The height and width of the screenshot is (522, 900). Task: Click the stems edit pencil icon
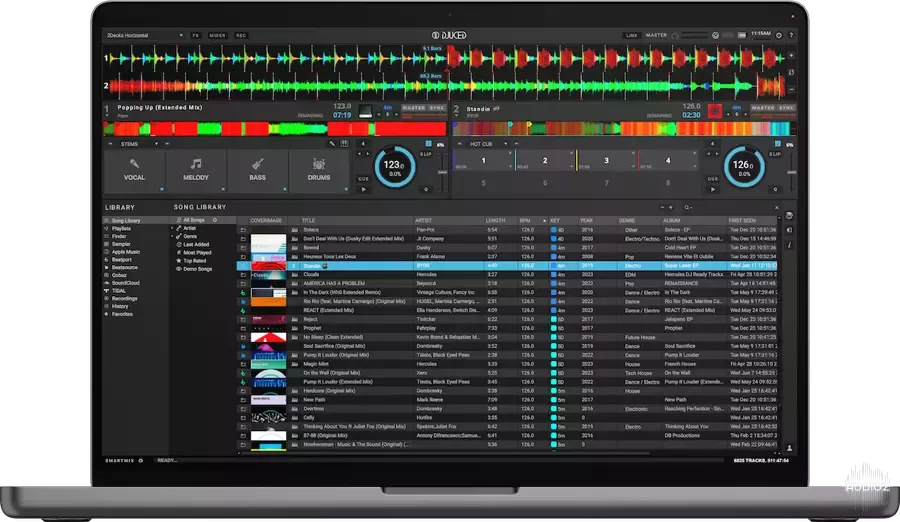pyautogui.click(x=332, y=144)
